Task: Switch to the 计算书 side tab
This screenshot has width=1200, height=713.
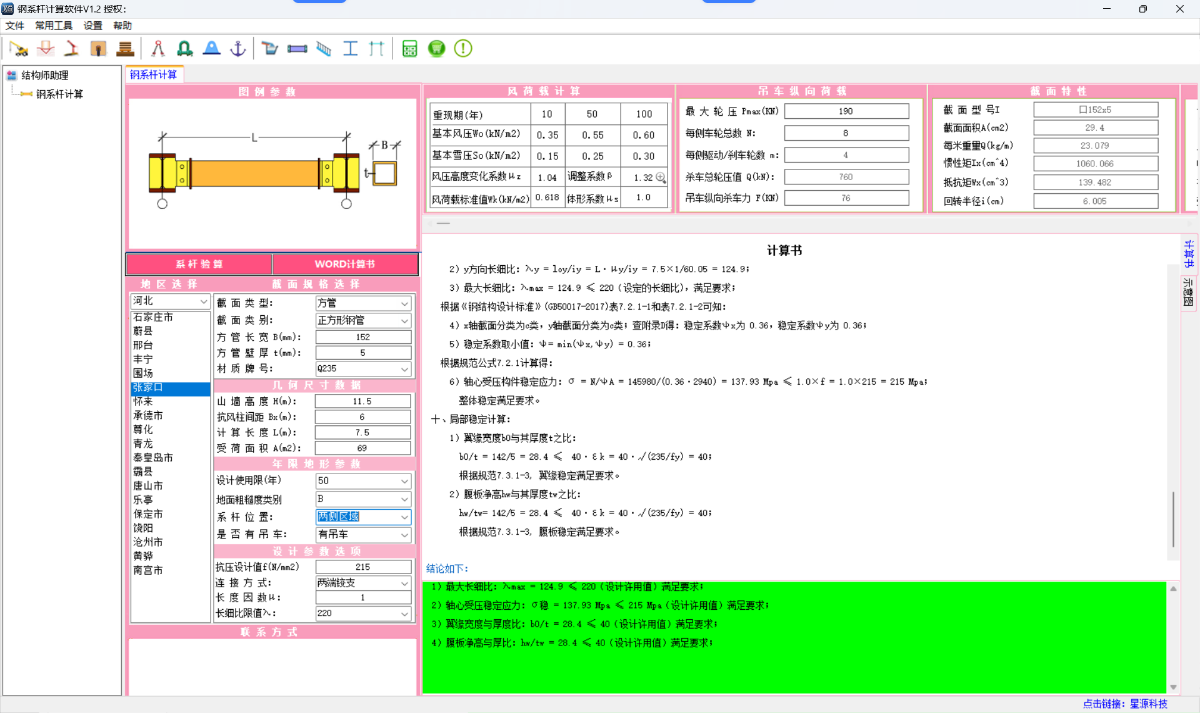Action: tap(1189, 253)
